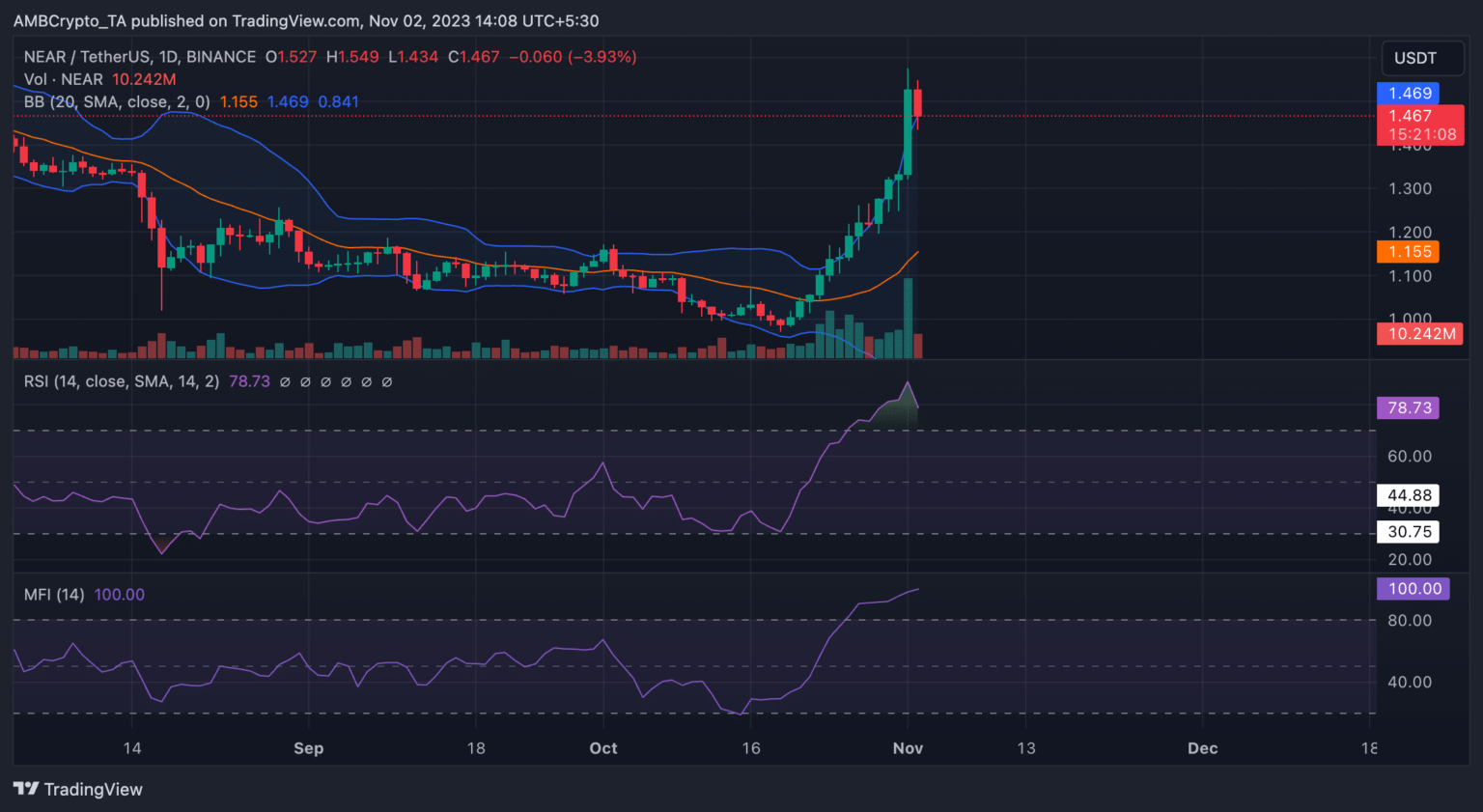Click the red 10.242M volume axis tag
The width and height of the screenshot is (1483, 812).
click(x=1419, y=334)
